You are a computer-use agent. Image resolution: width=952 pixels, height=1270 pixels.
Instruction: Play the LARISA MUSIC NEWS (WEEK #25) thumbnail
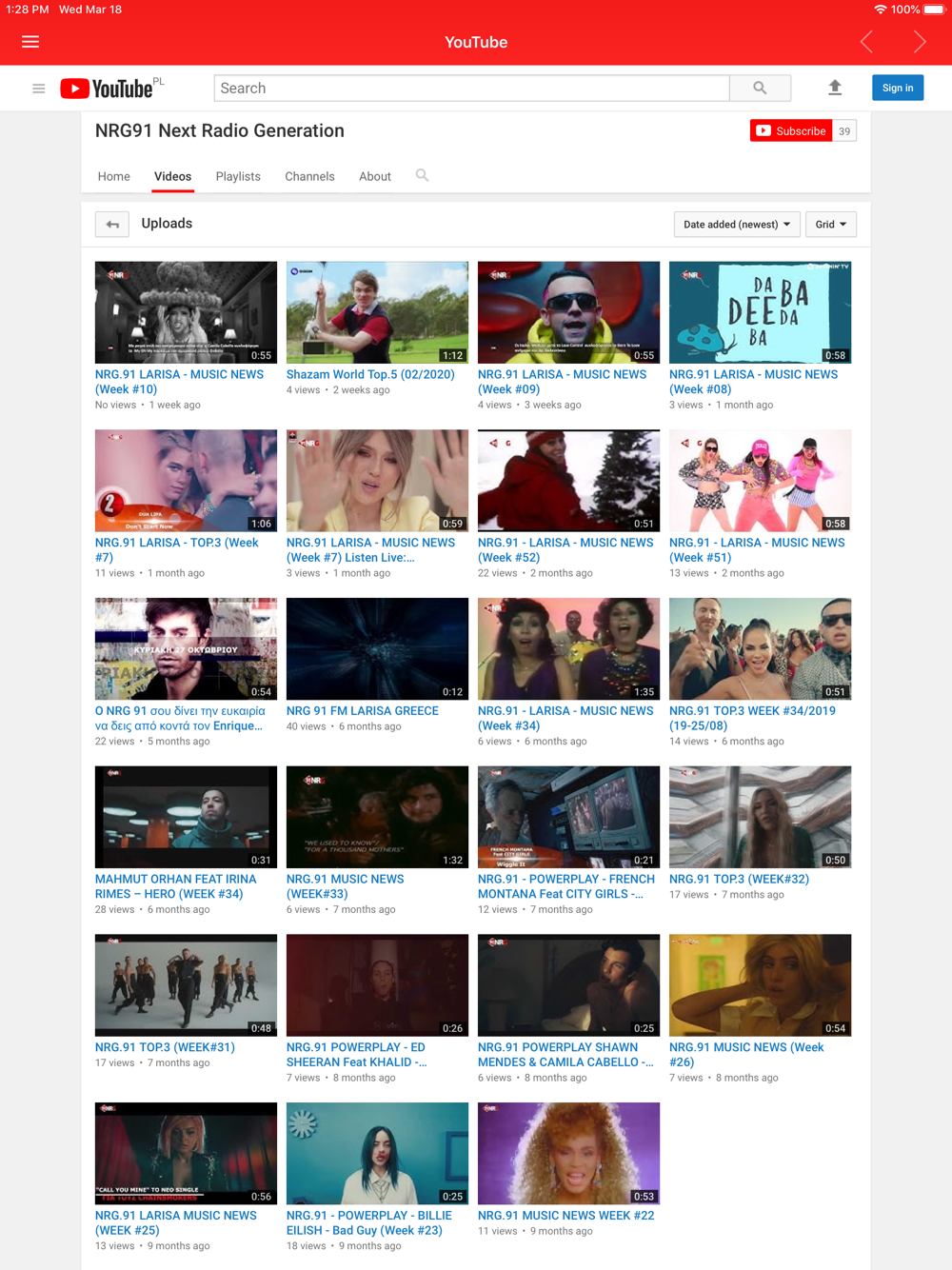tap(186, 1154)
